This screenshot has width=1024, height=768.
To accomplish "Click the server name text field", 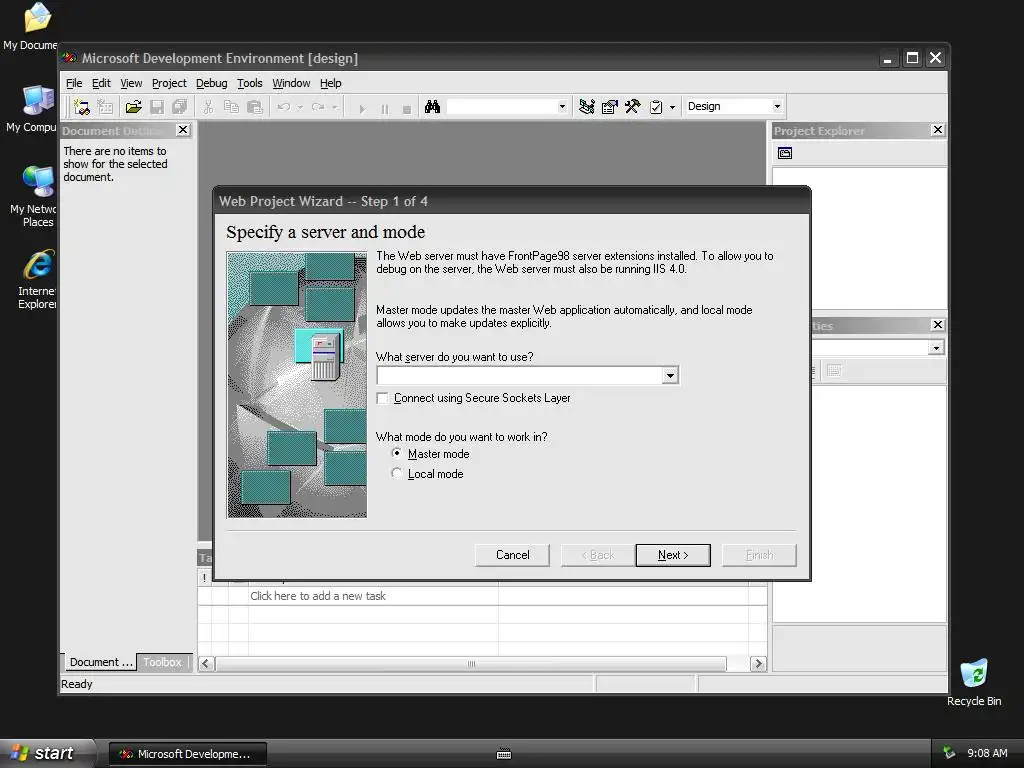I will point(520,376).
